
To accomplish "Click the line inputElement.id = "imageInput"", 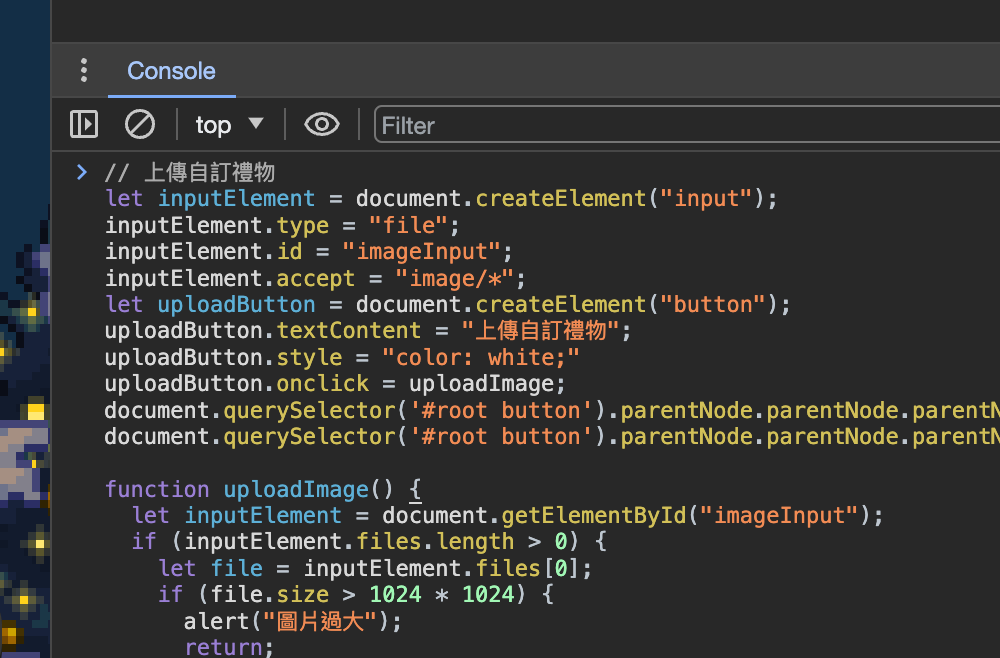I will pyautogui.click(x=309, y=252).
